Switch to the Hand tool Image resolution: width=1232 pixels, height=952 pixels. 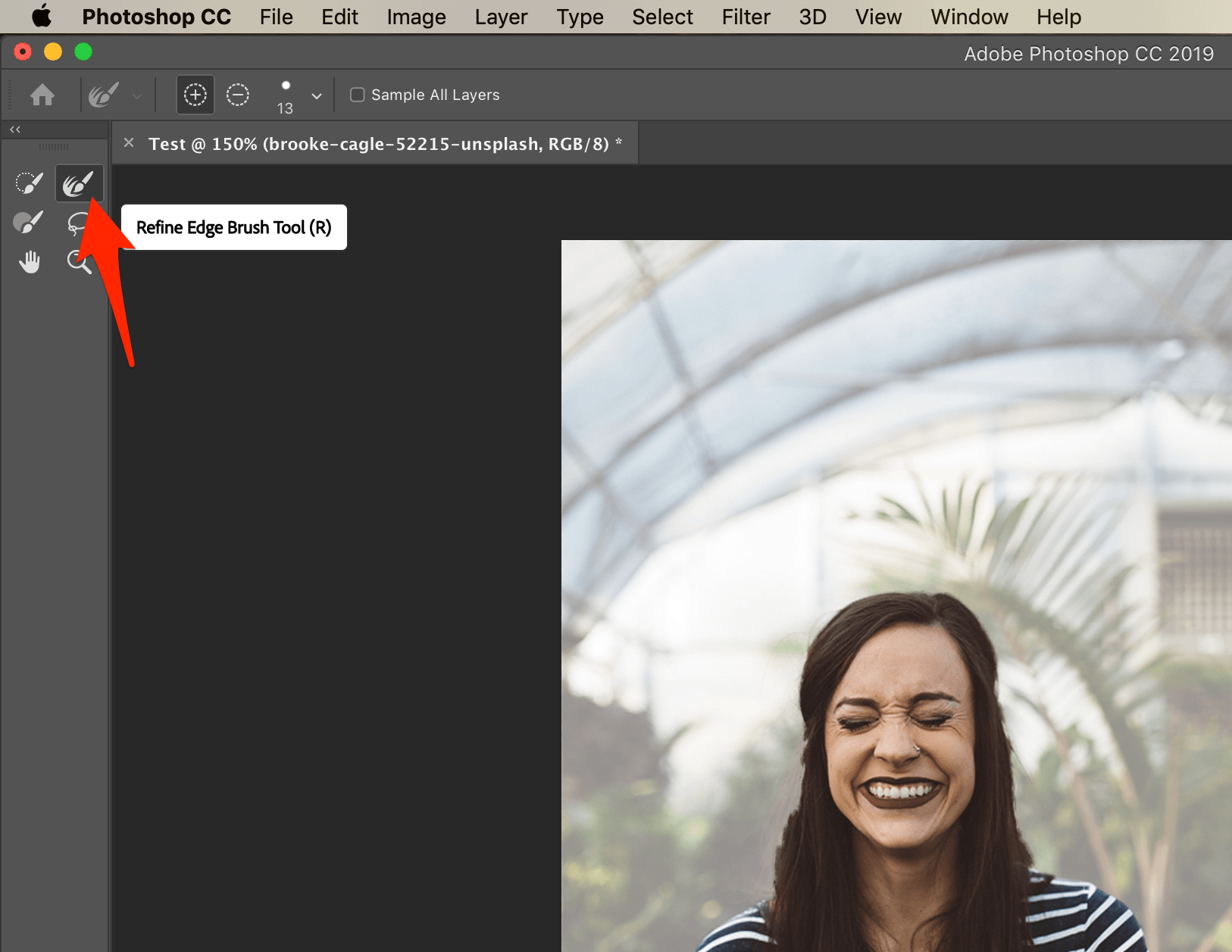coord(29,262)
